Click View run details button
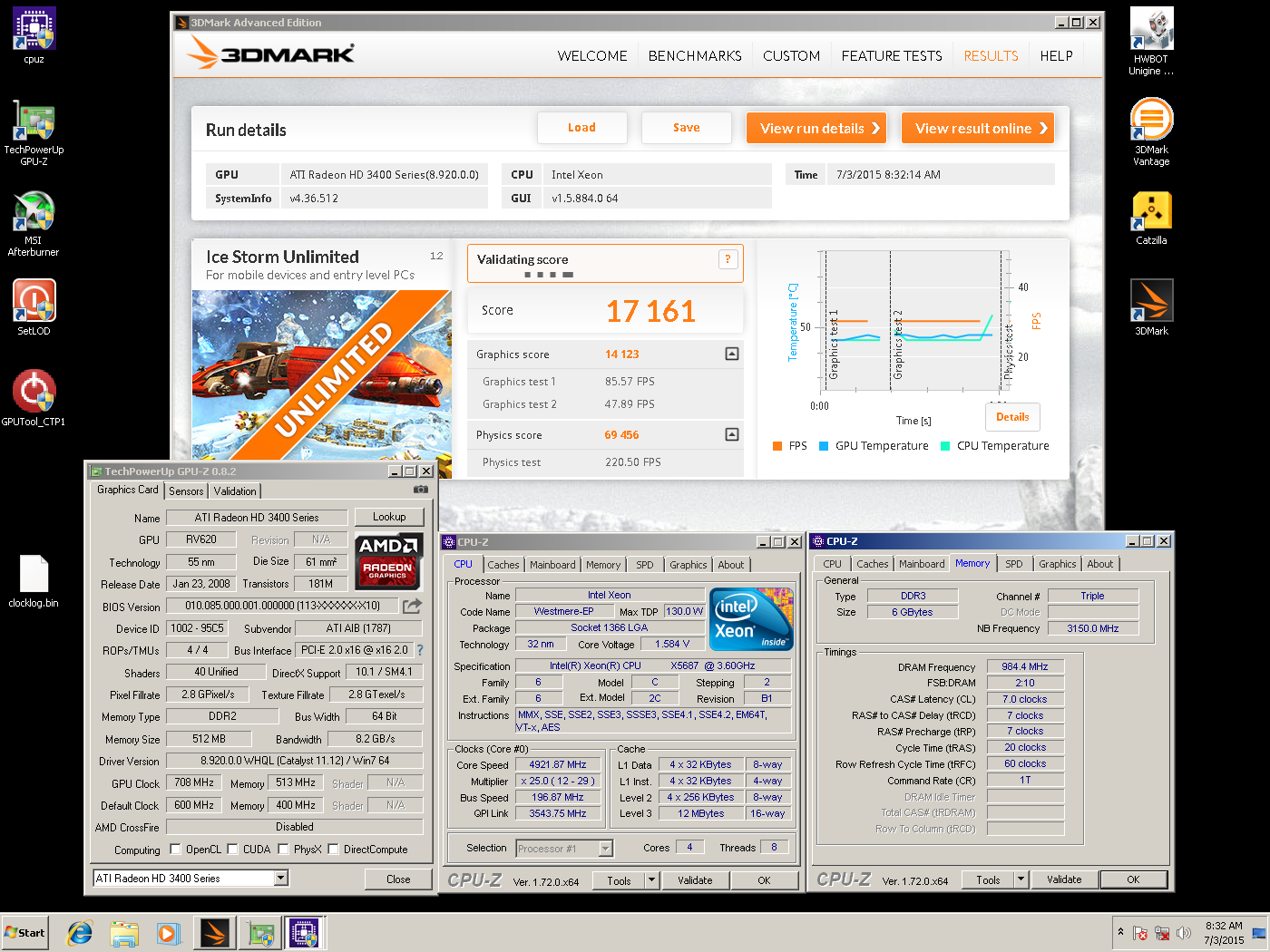The width and height of the screenshot is (1270, 952). (x=817, y=128)
